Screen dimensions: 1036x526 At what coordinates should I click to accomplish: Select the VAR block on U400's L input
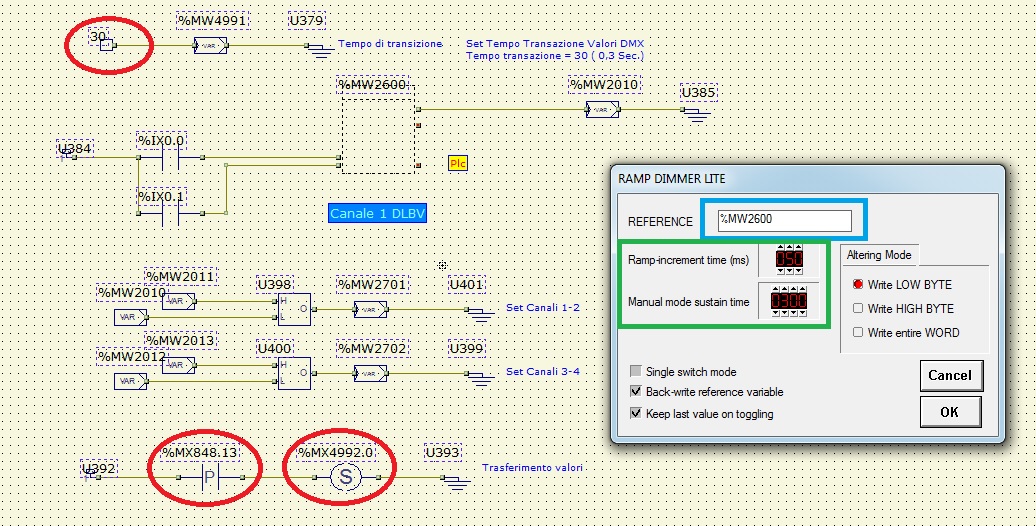pos(131,381)
